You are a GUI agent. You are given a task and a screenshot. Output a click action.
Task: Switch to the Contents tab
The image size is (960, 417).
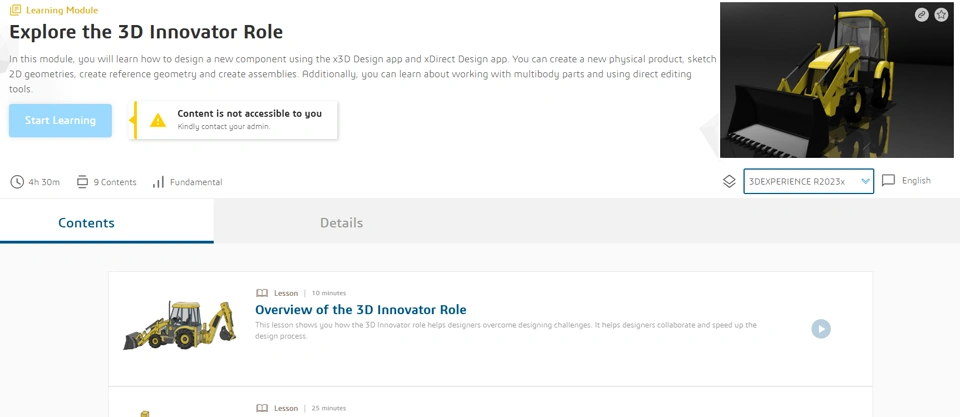click(x=86, y=223)
